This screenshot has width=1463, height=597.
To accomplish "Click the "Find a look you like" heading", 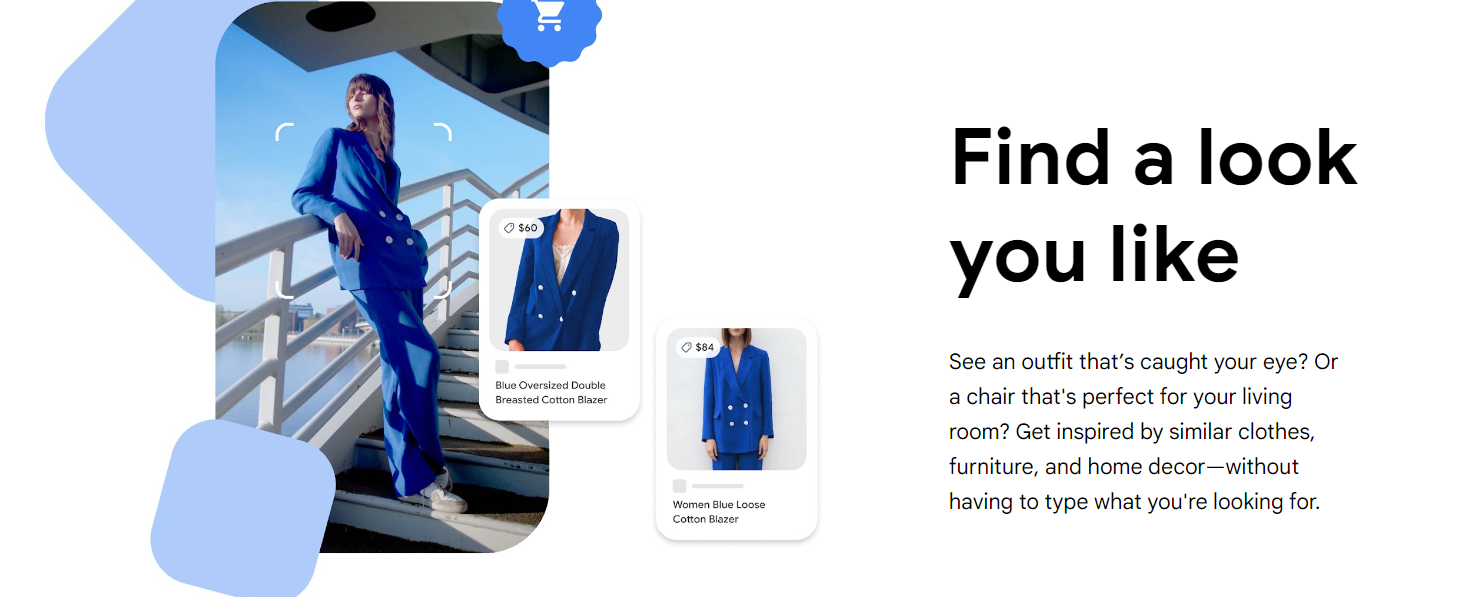I will (1153, 206).
